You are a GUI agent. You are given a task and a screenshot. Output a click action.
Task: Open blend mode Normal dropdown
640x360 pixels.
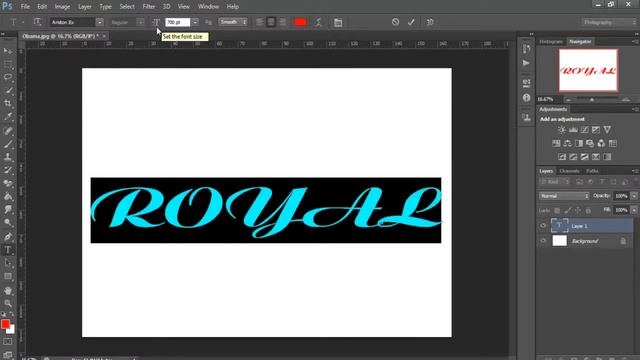point(564,196)
